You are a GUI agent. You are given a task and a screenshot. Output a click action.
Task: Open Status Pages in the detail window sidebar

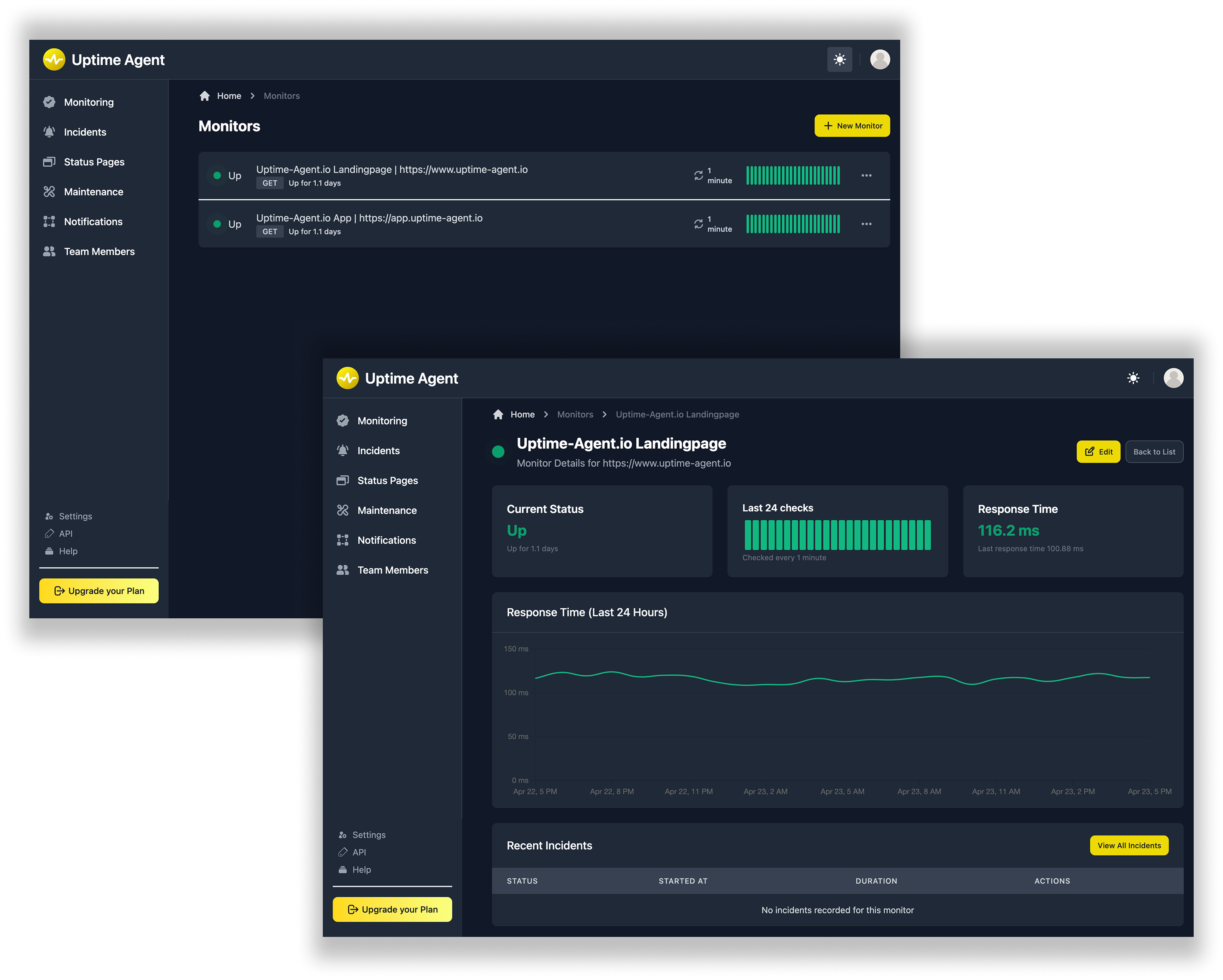tap(387, 481)
